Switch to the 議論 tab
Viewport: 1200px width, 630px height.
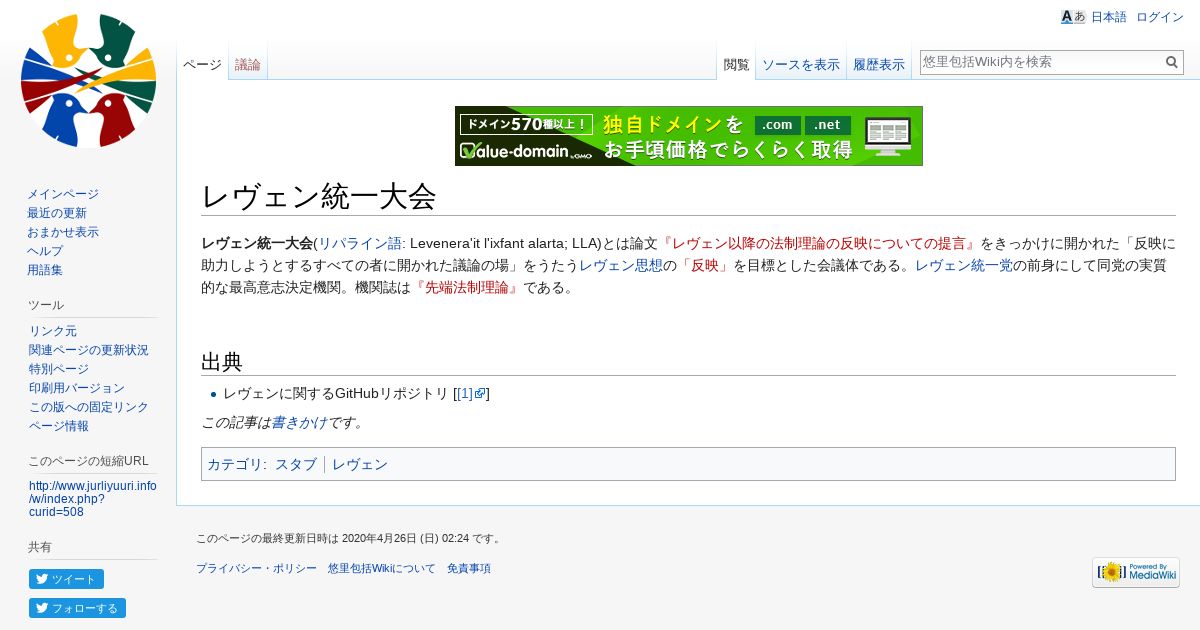[x=248, y=65]
